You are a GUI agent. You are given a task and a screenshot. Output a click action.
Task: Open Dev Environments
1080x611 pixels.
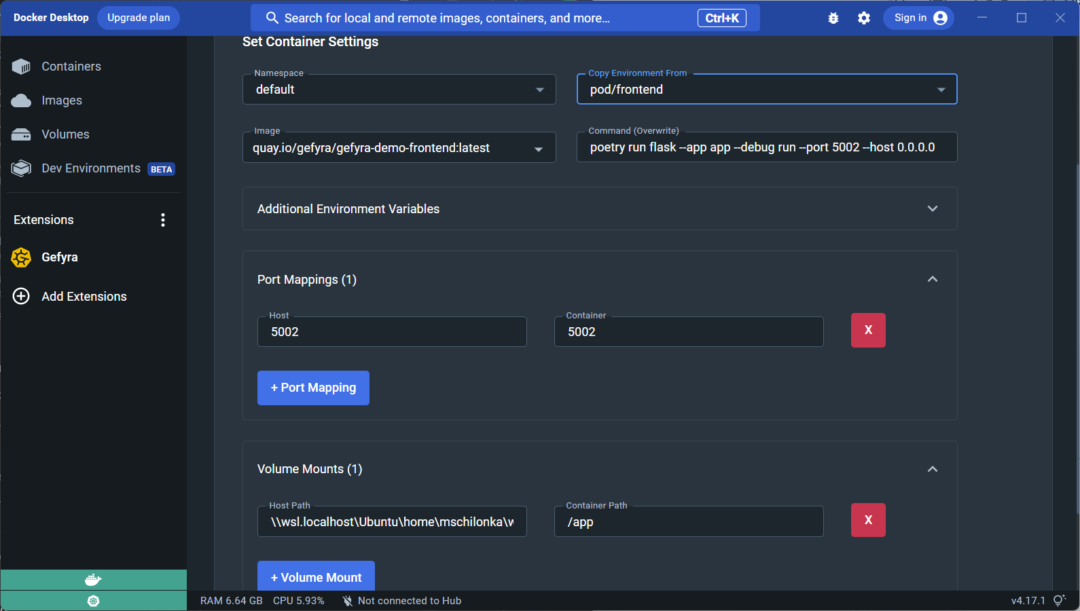coord(90,168)
